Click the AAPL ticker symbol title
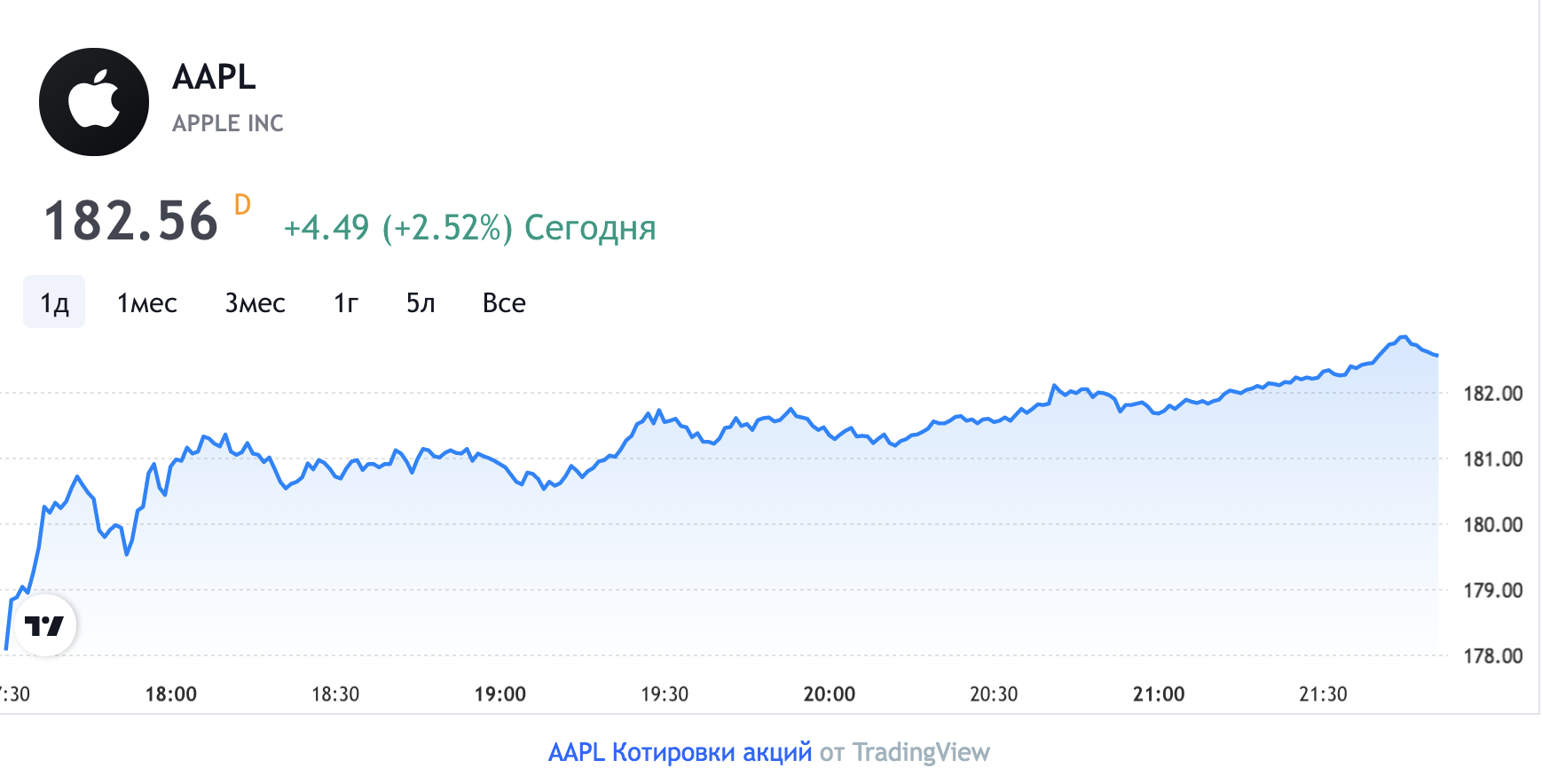Image resolution: width=1542 pixels, height=784 pixels. coord(214,77)
